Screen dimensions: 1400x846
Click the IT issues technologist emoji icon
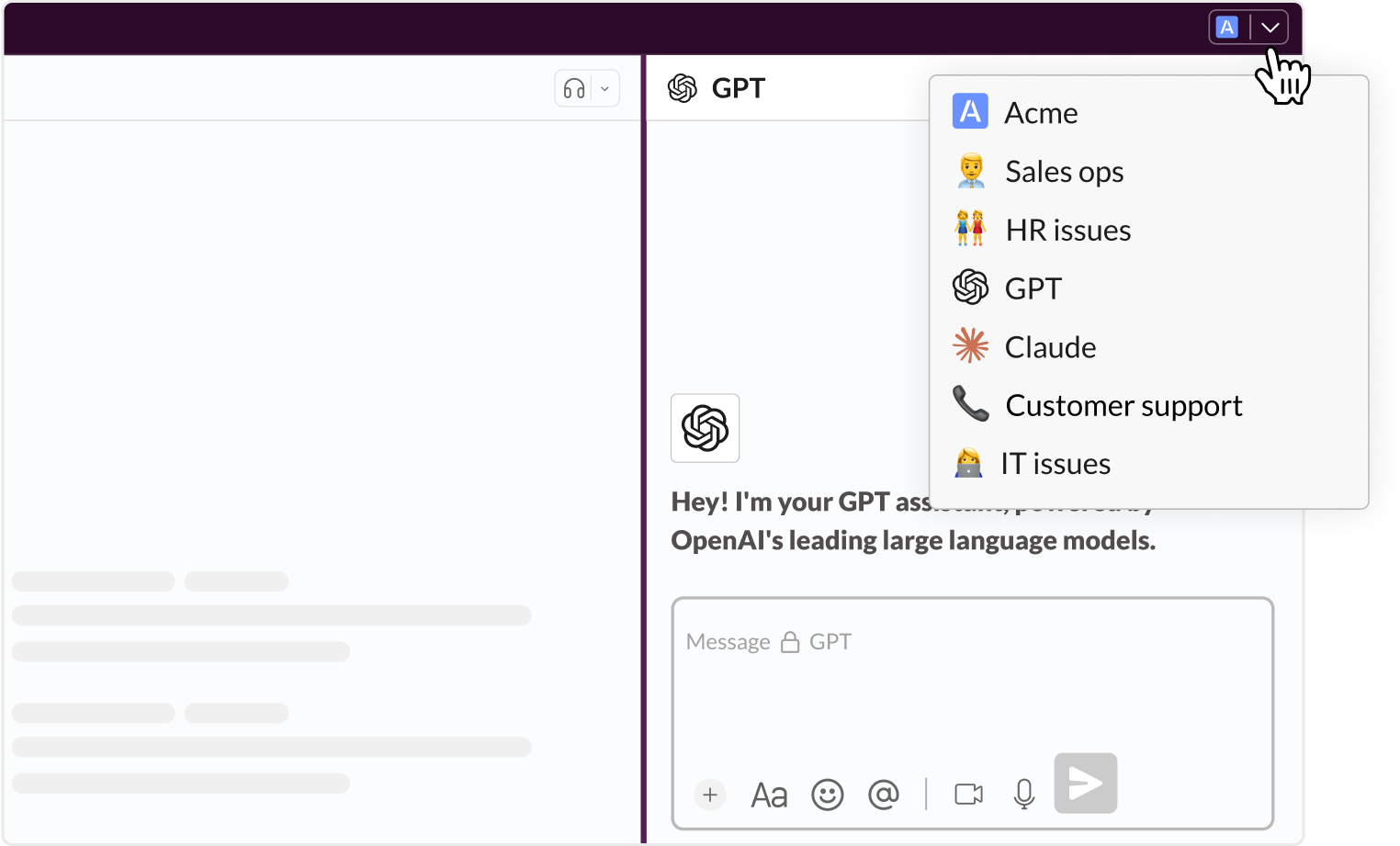(968, 462)
